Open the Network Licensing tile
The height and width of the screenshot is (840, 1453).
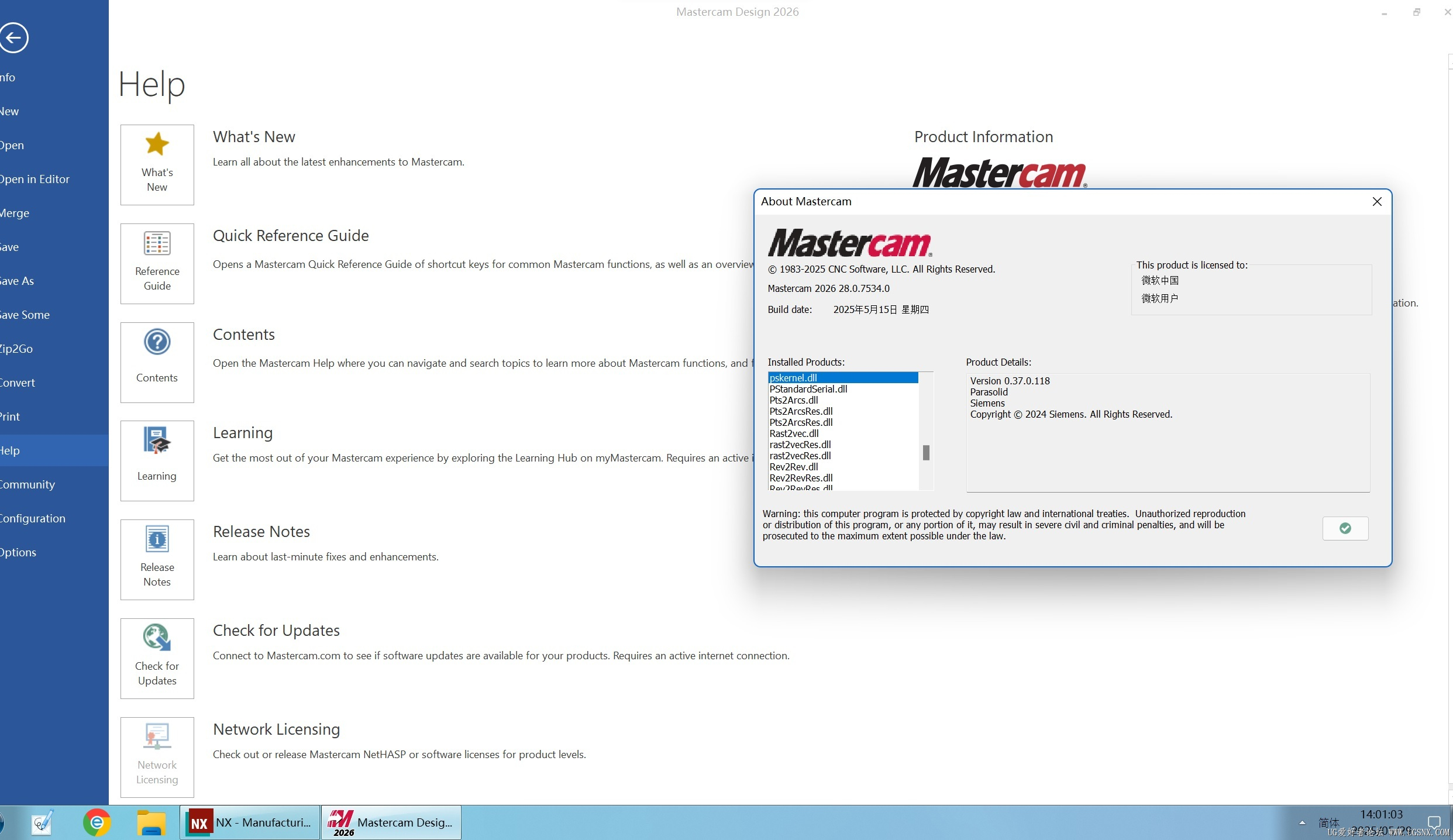157,757
